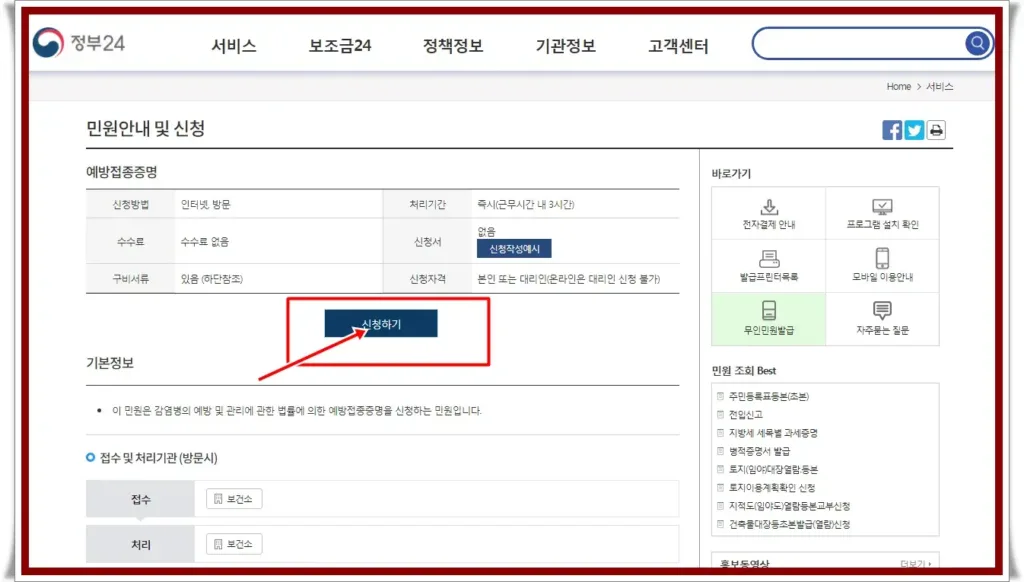Open 주민등록표등본(초본) link
This screenshot has width=1024, height=582.
[x=768, y=397]
